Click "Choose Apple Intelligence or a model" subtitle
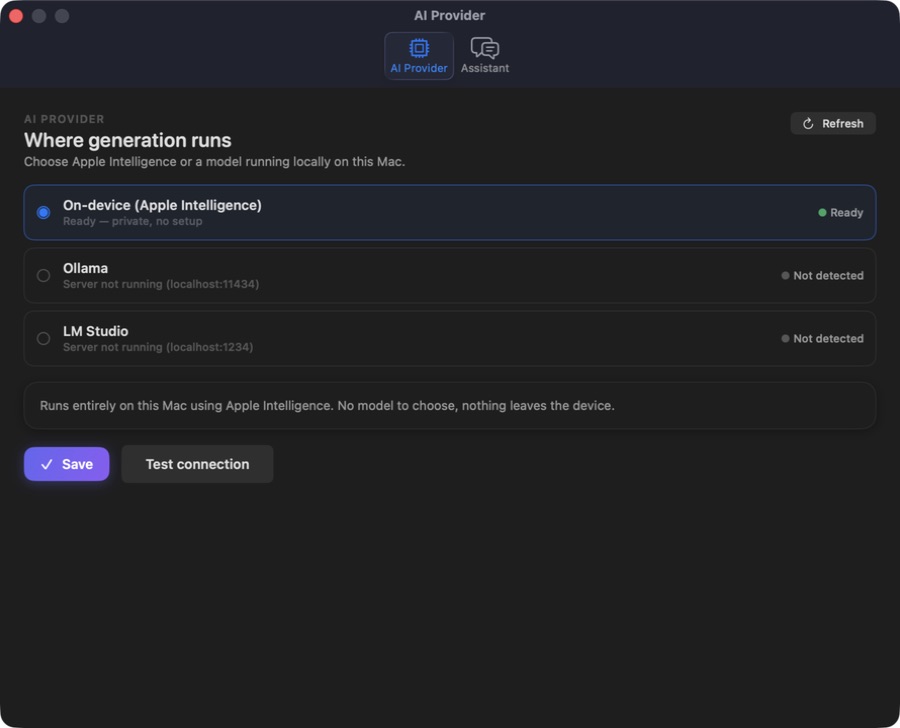 (215, 162)
